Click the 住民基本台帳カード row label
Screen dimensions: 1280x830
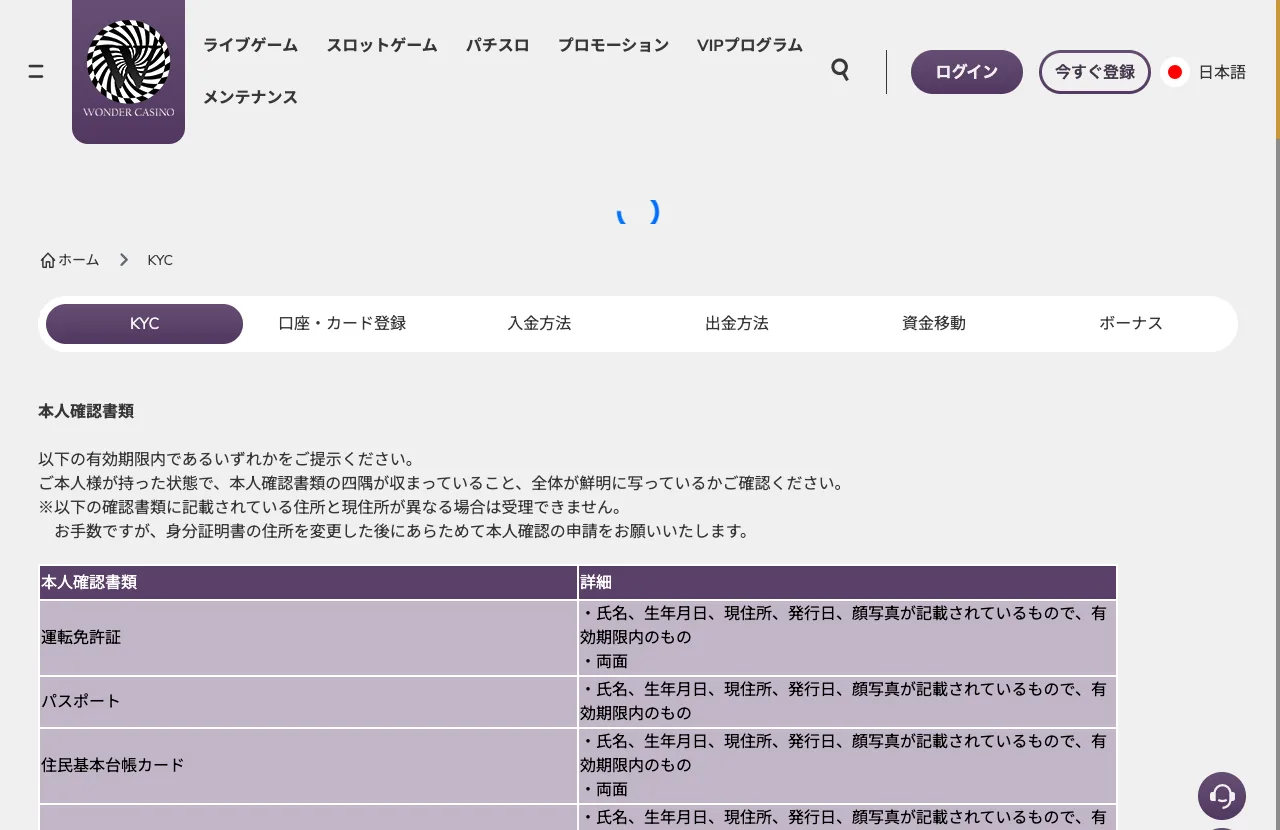[113, 765]
